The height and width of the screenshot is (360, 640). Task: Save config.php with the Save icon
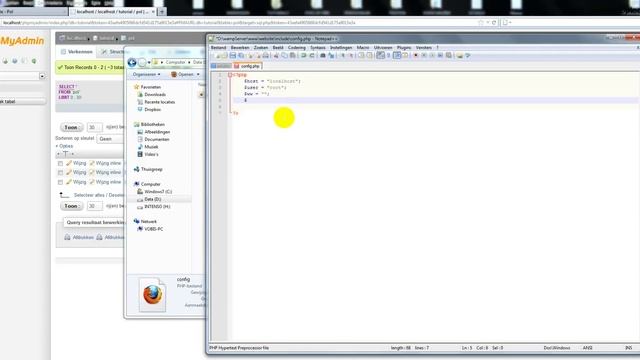(233, 55)
